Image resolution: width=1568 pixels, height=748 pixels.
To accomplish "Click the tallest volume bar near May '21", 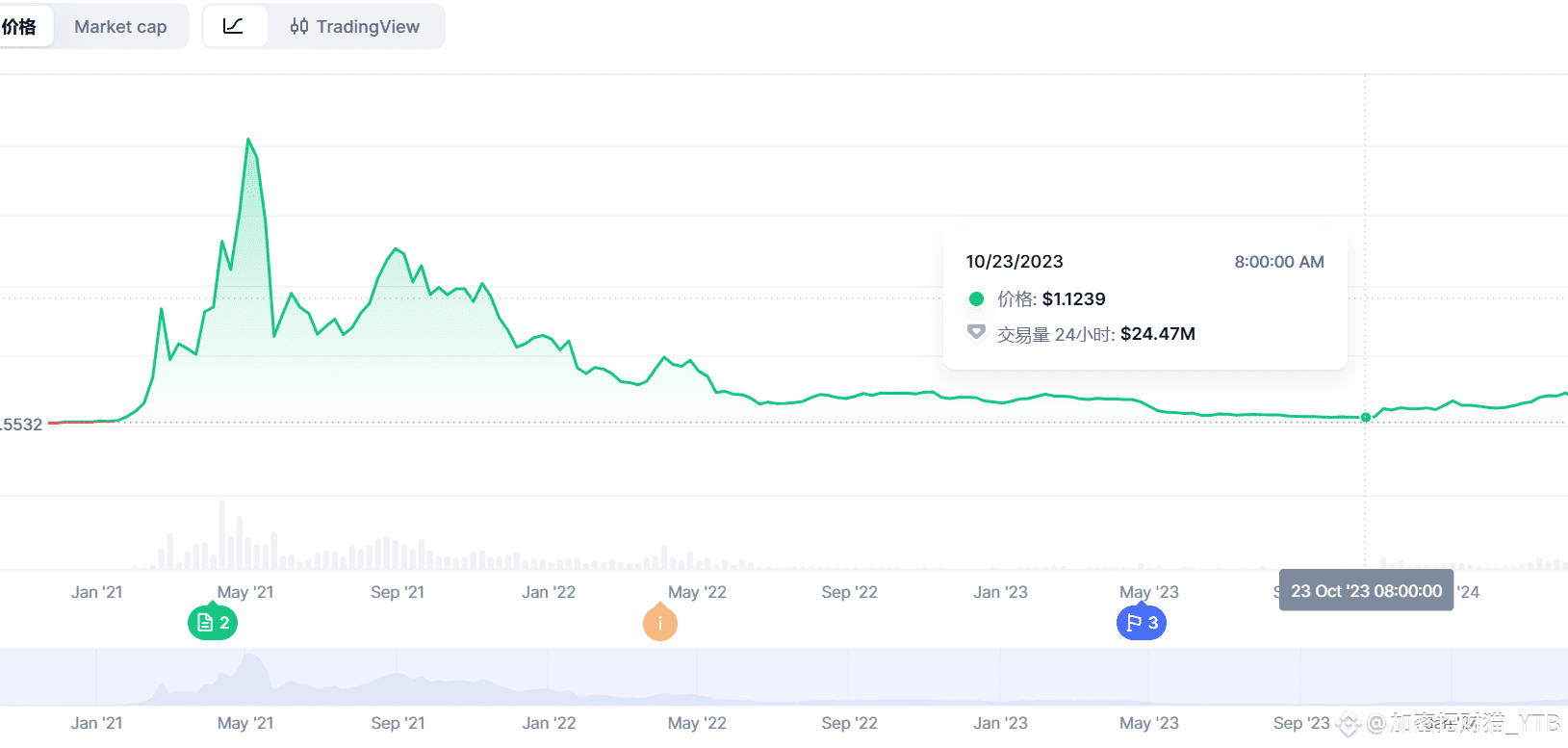I will 222,534.
